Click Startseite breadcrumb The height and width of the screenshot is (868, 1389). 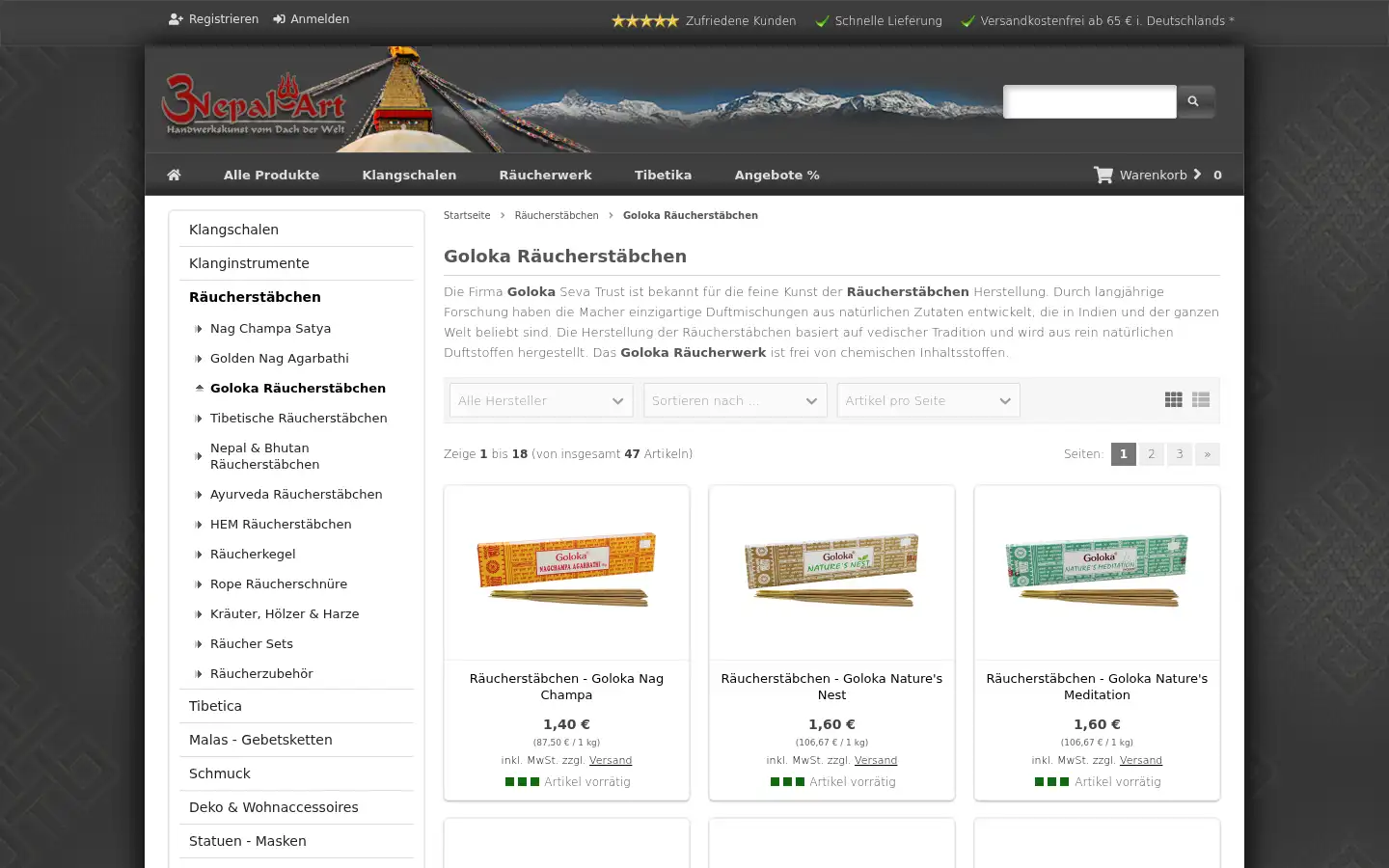467,215
